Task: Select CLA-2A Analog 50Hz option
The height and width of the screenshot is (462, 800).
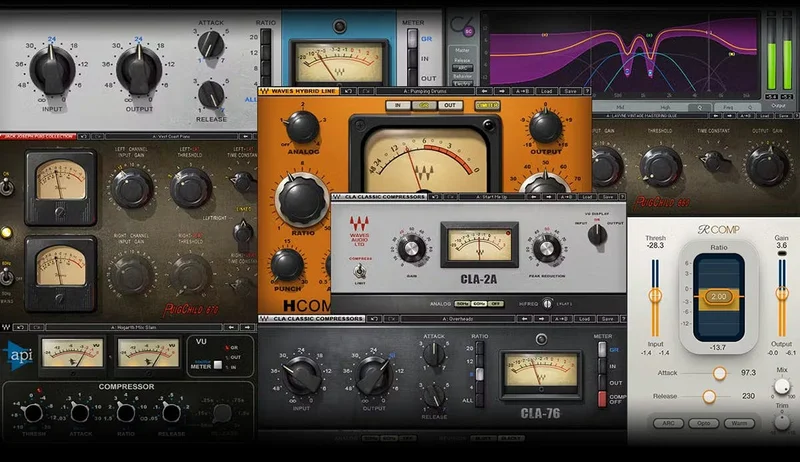Action: click(462, 304)
